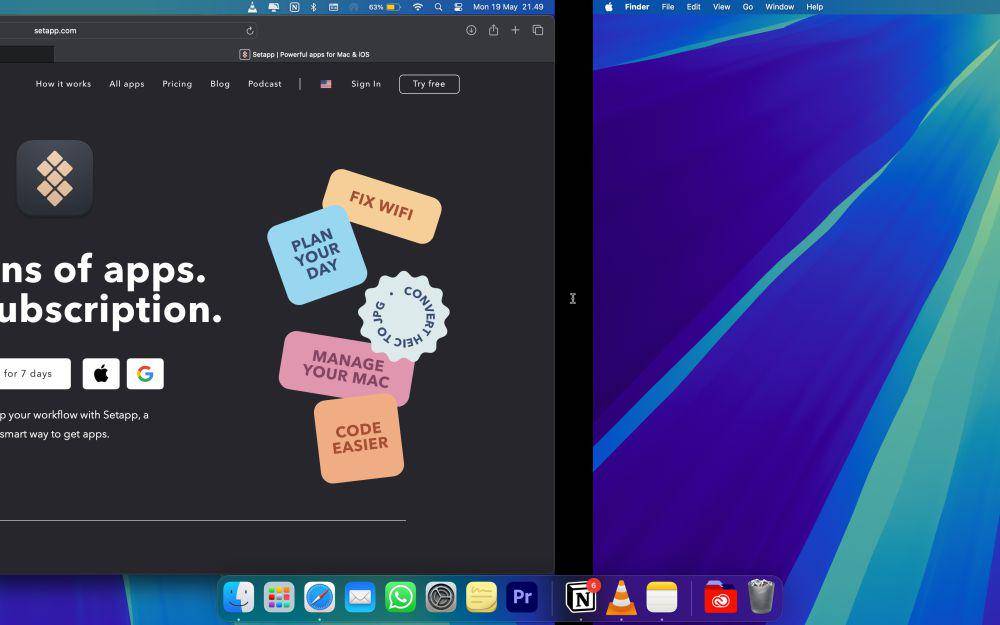Check the battery status at 63%

(x=385, y=7)
